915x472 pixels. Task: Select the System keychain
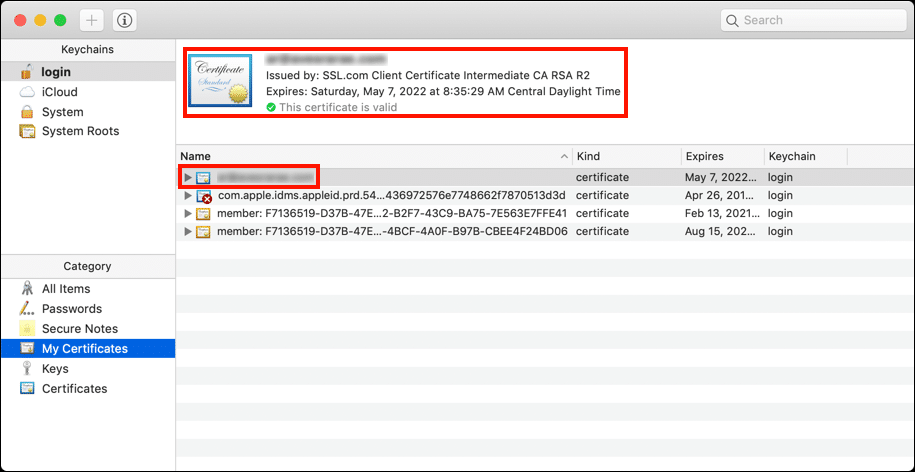[62, 112]
